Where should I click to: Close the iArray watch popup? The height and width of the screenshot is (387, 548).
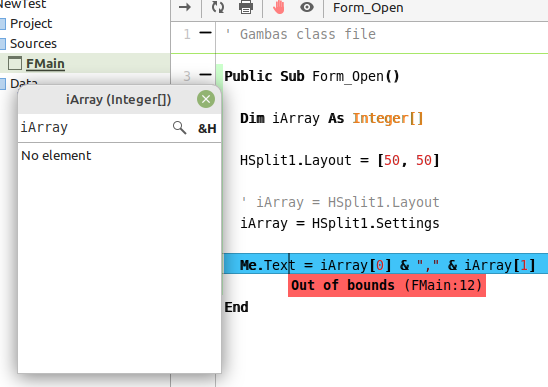tap(206, 99)
